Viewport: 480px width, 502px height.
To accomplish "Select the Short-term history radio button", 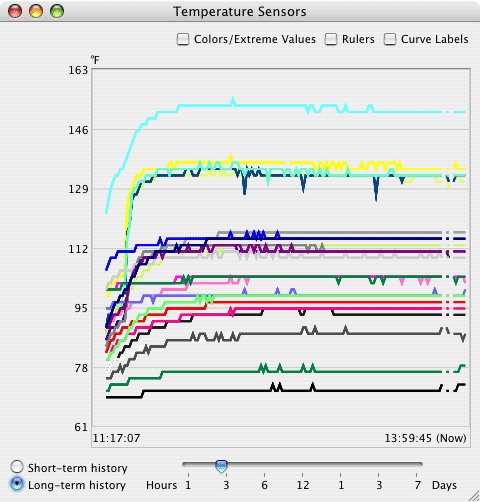I will tap(17, 467).
